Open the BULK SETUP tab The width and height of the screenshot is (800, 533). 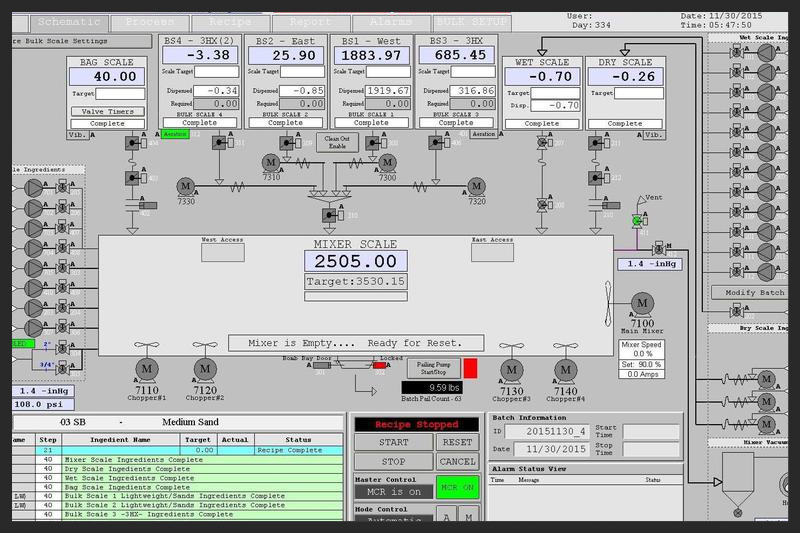[x=471, y=21]
